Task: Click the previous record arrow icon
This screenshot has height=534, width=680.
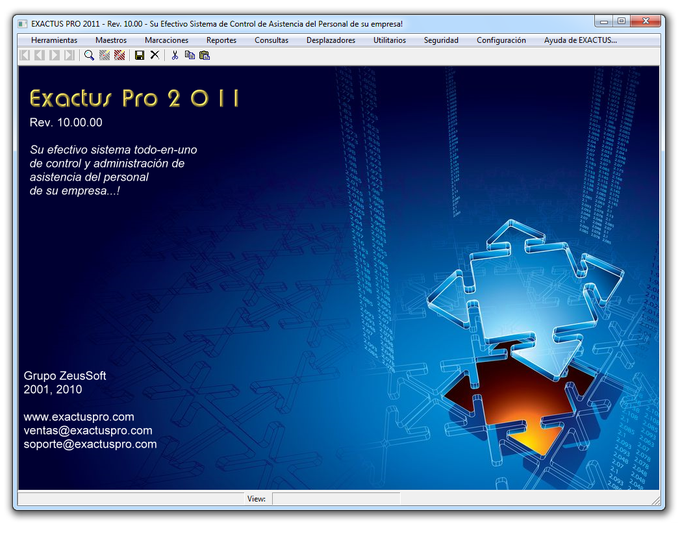Action: coord(40,56)
